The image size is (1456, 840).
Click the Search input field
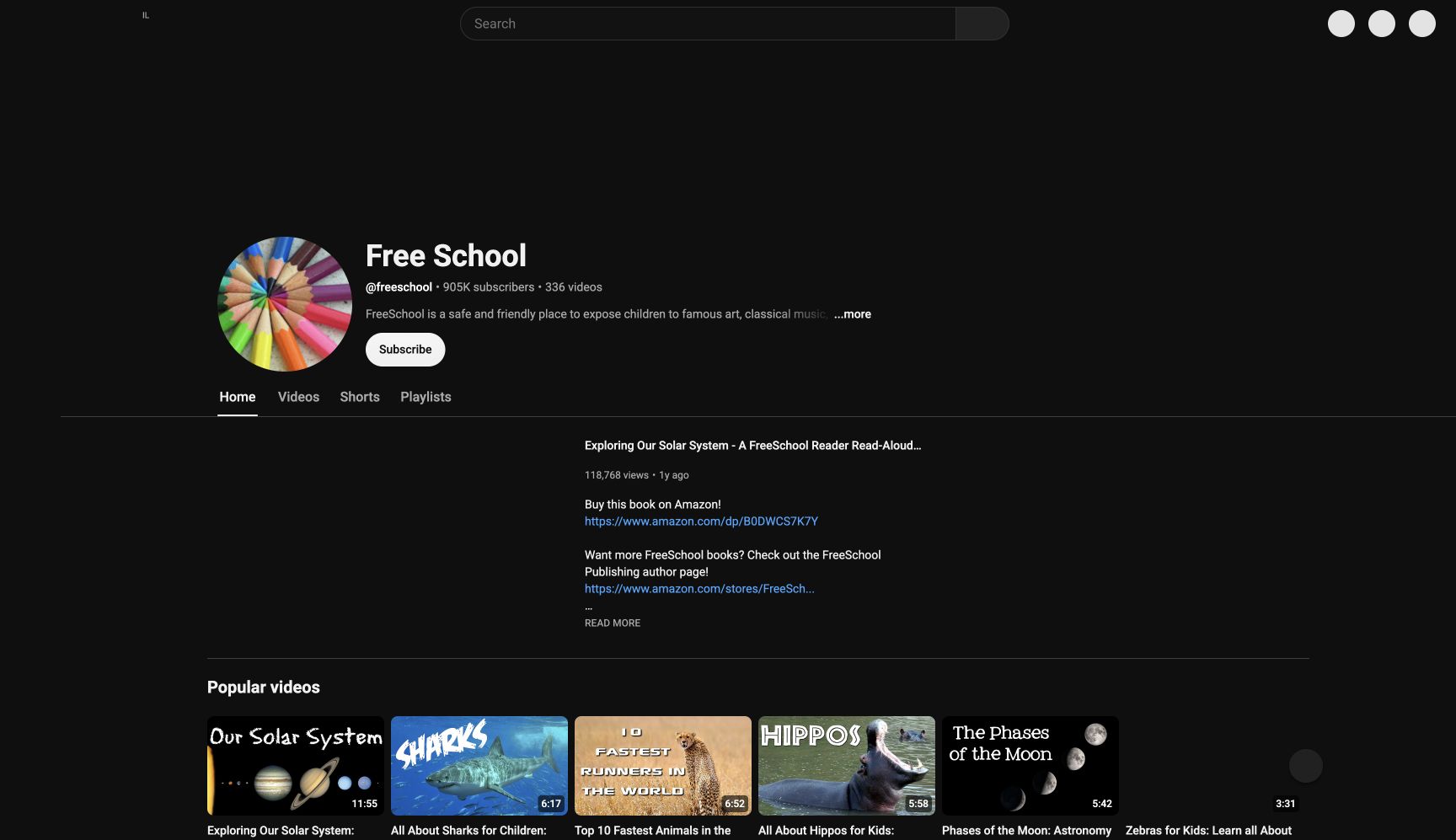click(x=708, y=24)
